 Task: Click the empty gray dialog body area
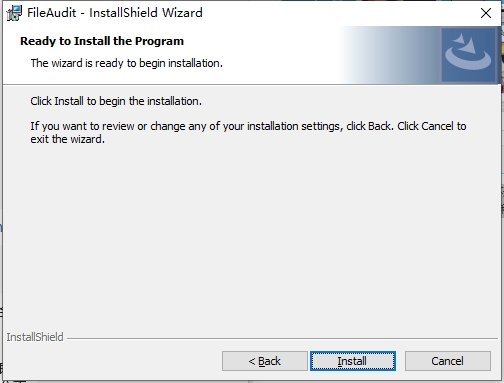point(252,233)
